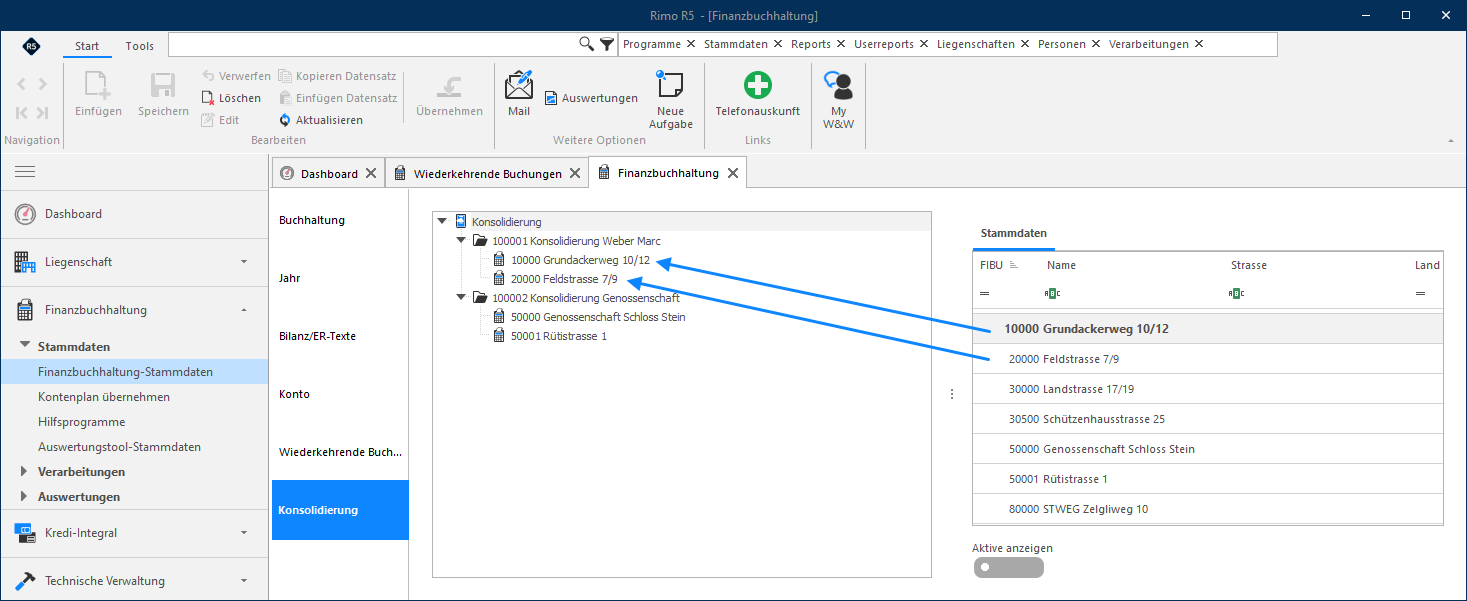The image size is (1467, 601).
Task: Click the R5 application logo
Action: (31, 46)
